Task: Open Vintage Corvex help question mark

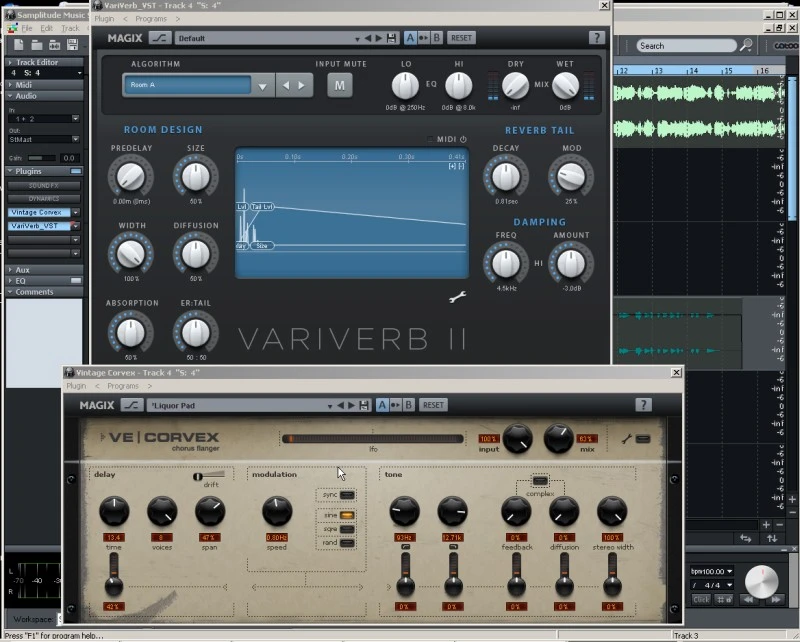Action: [643, 405]
